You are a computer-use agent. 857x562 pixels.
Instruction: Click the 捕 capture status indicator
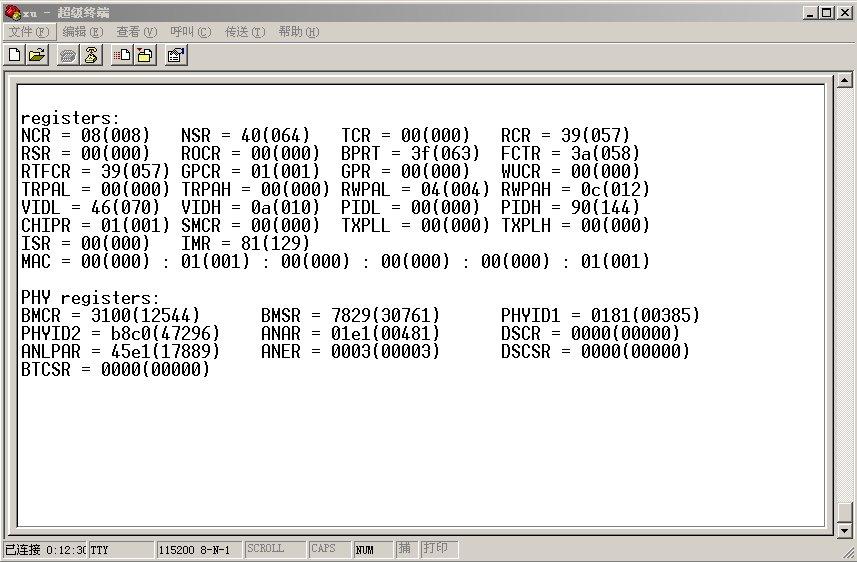(407, 549)
